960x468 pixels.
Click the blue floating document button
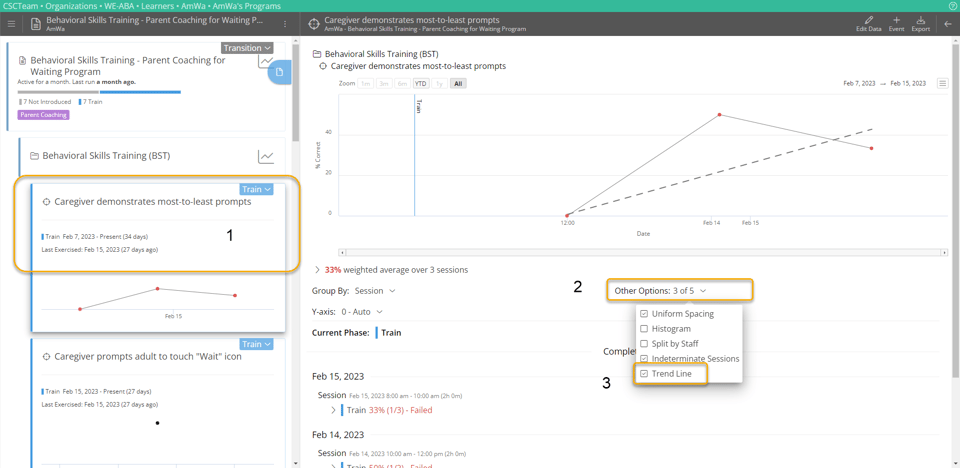279,72
